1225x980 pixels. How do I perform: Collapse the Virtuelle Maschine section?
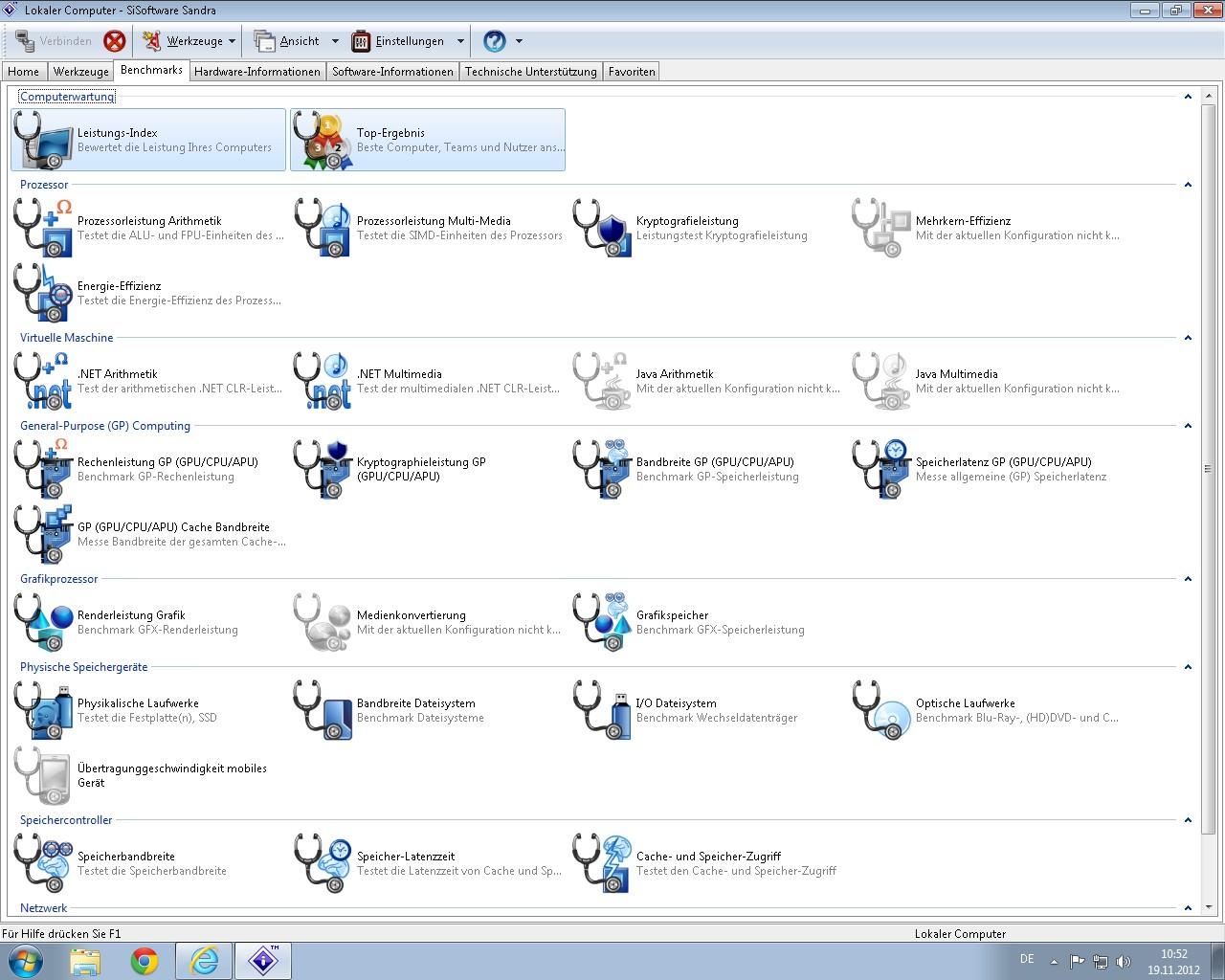[x=1188, y=338]
